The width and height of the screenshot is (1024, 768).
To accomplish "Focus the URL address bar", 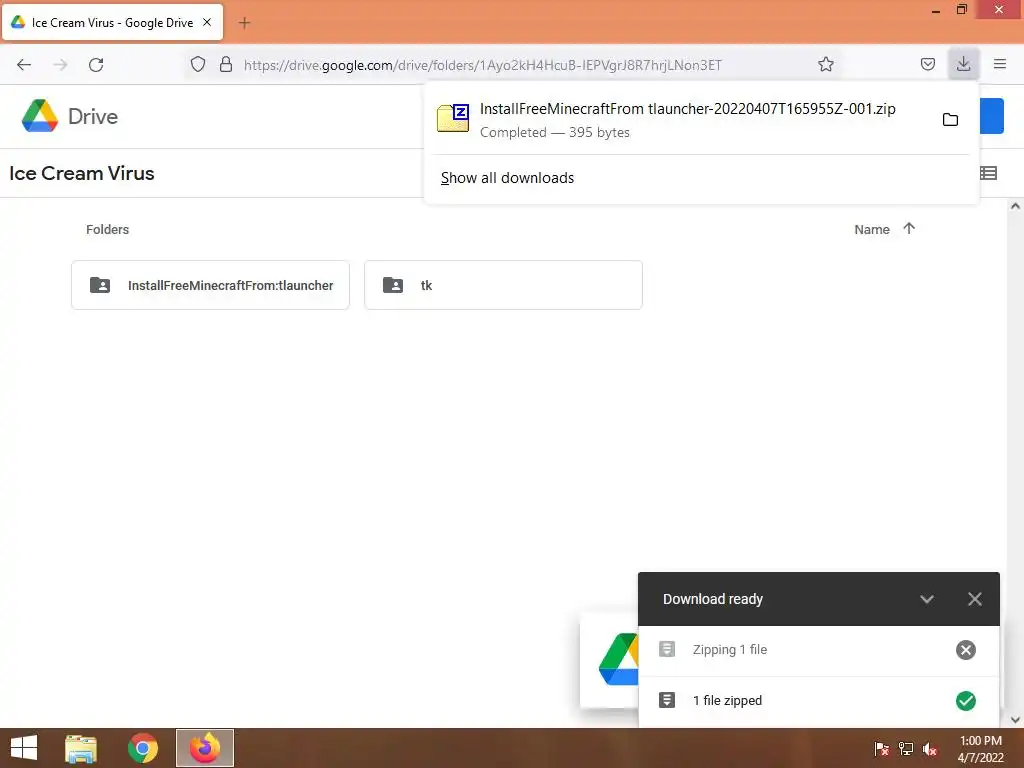I will coord(482,65).
